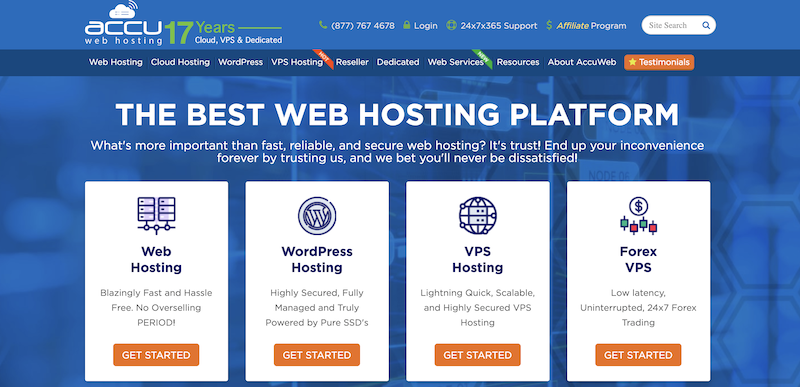800x387 pixels.
Task: Click Get Started under VPS Hosting
Action: (x=478, y=355)
